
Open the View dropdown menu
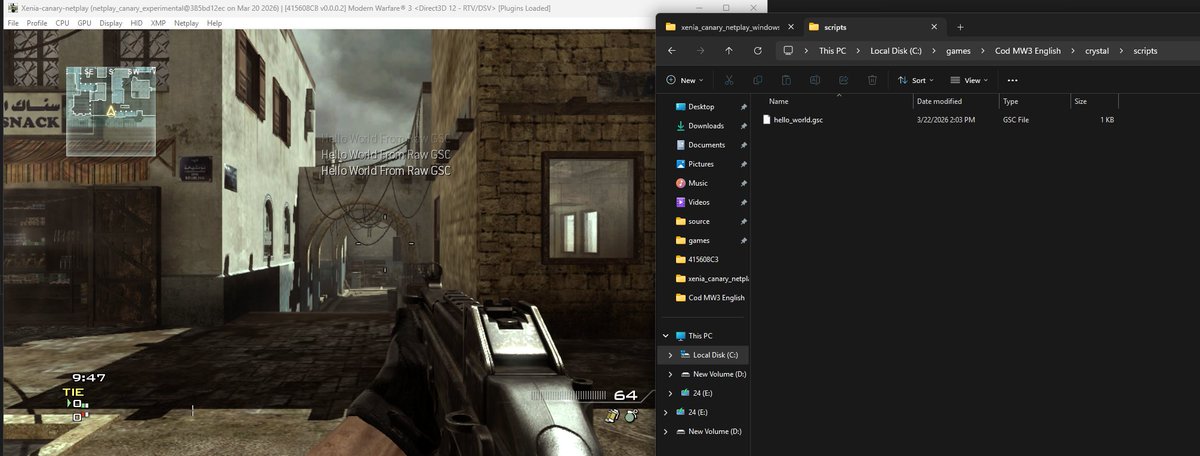coord(969,80)
